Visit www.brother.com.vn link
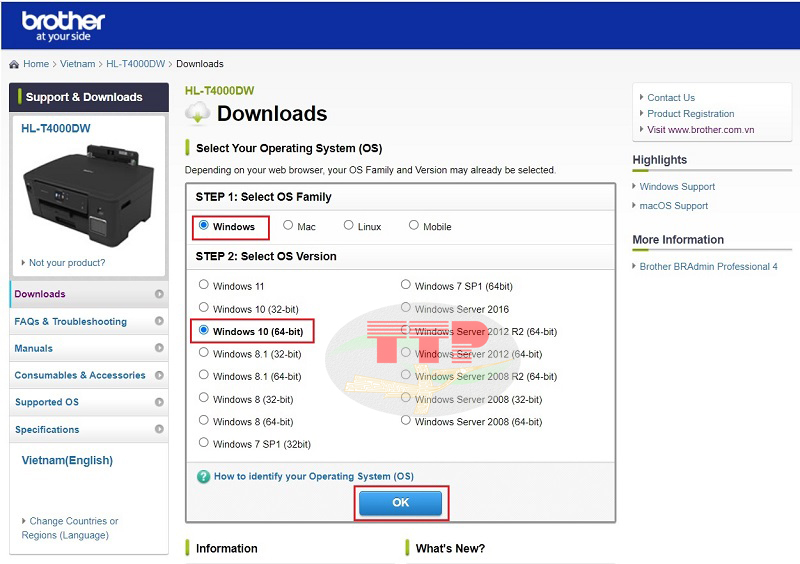This screenshot has width=800, height=564. [701, 130]
